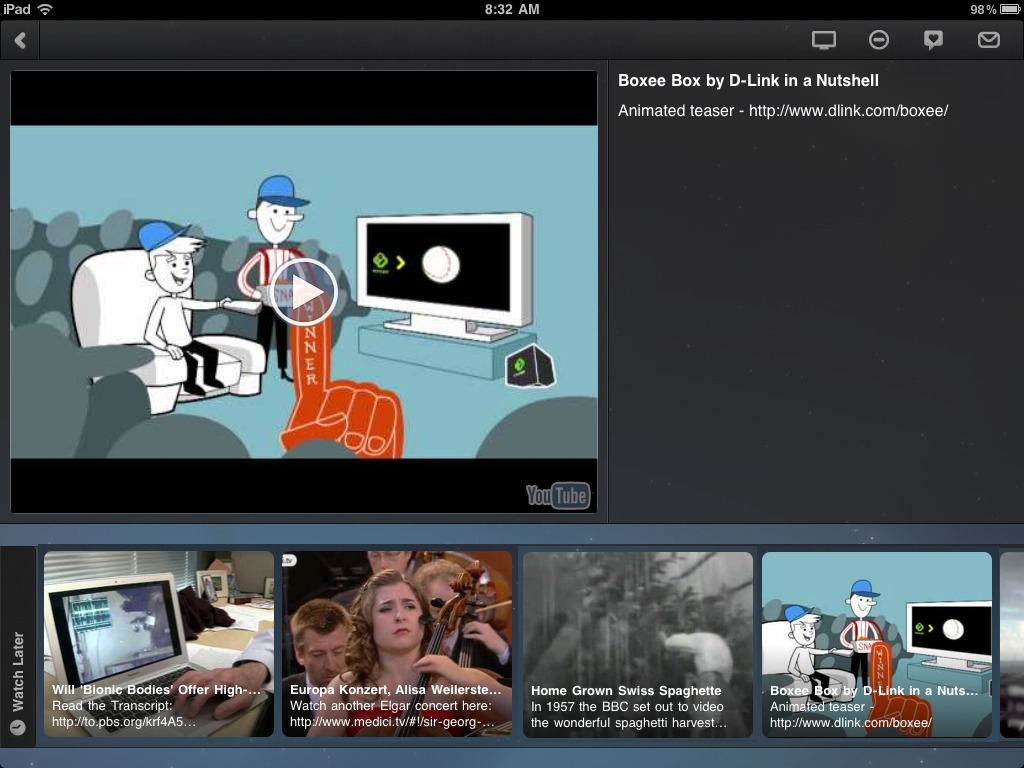Play the Boxee Box video
Screen dimensions: 1024x768
304,292
